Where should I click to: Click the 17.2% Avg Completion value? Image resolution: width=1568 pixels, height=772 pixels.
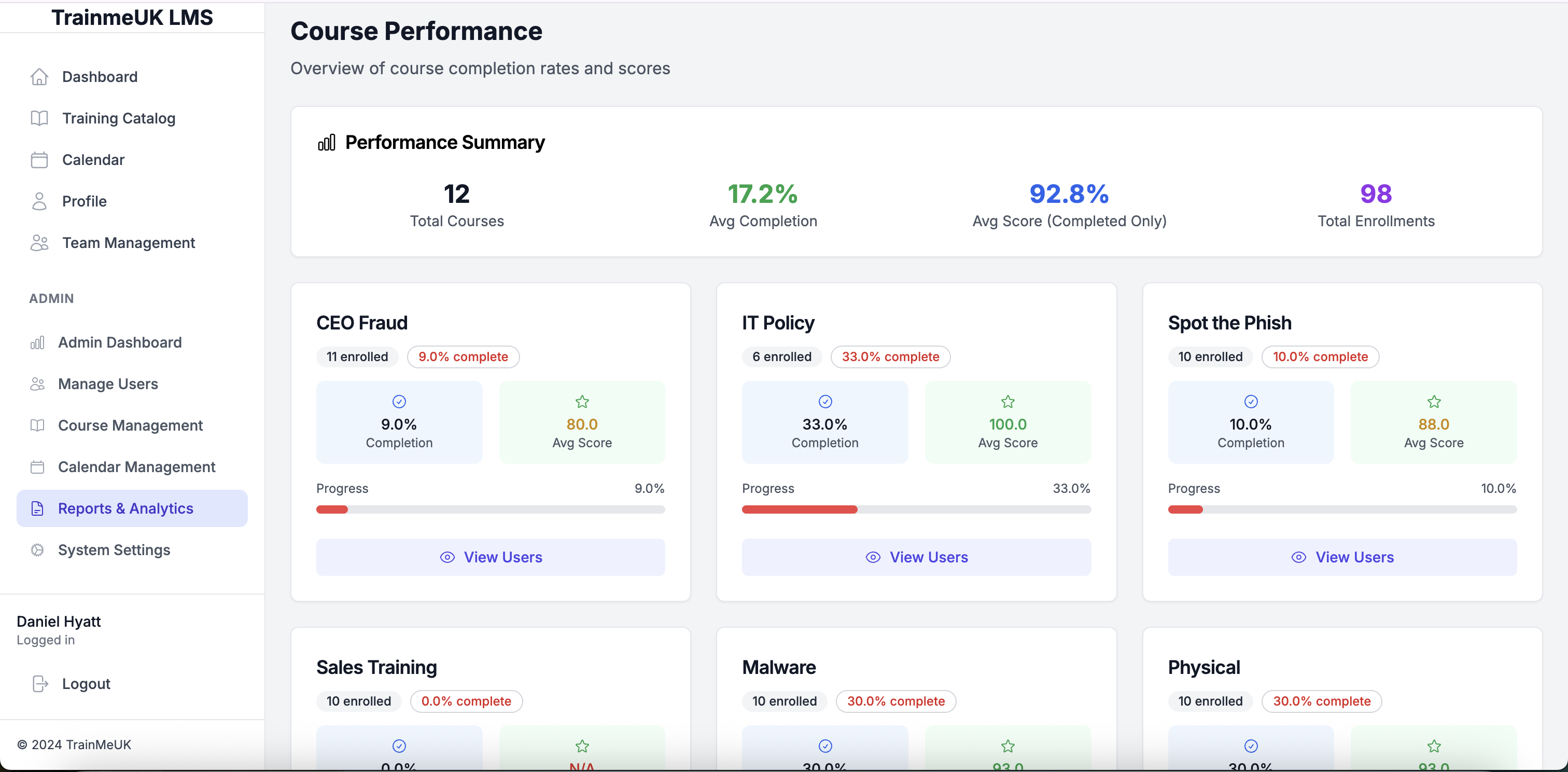763,194
